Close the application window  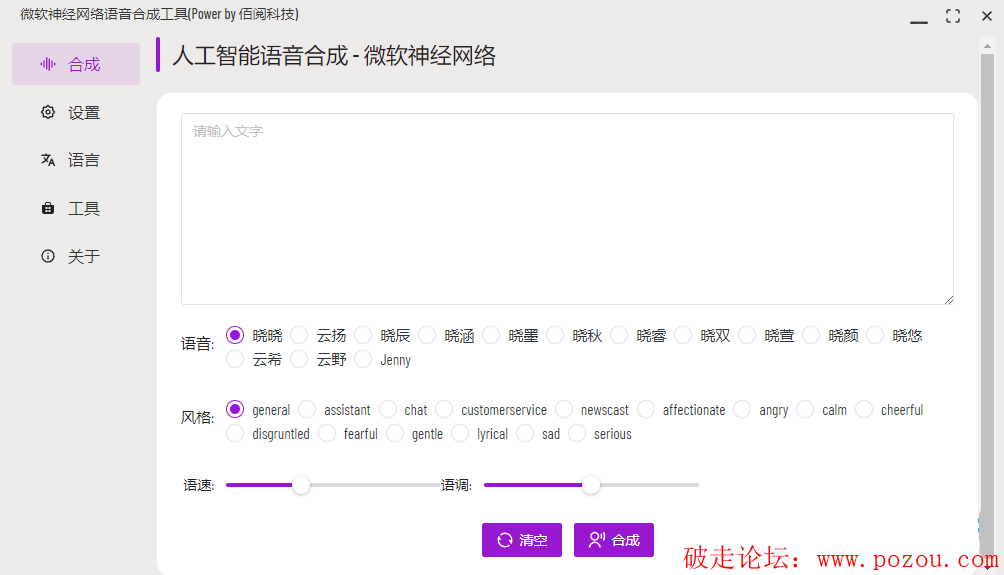pyautogui.click(x=987, y=16)
